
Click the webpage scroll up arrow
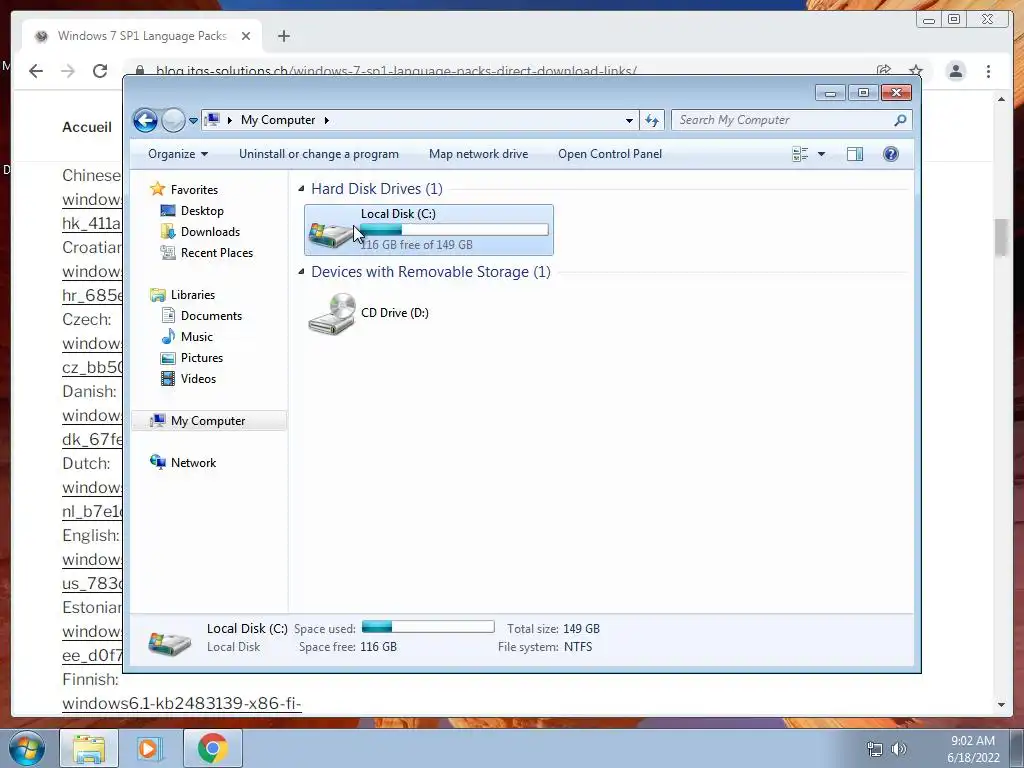click(1002, 99)
